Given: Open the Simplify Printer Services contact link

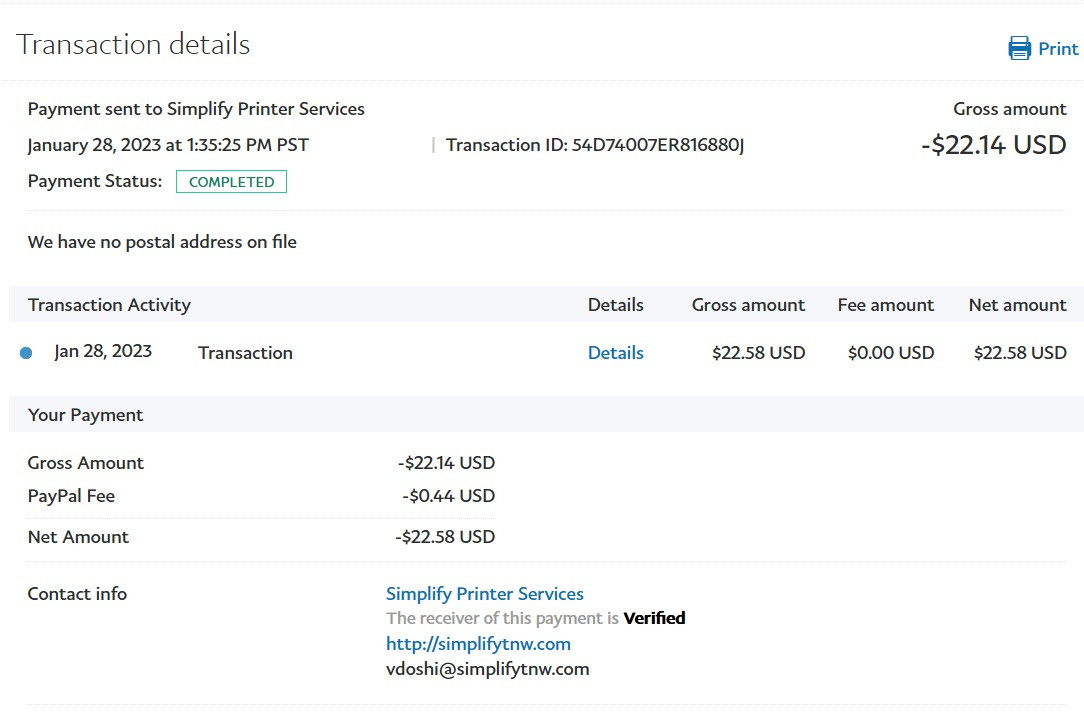Looking at the screenshot, I should [485, 594].
